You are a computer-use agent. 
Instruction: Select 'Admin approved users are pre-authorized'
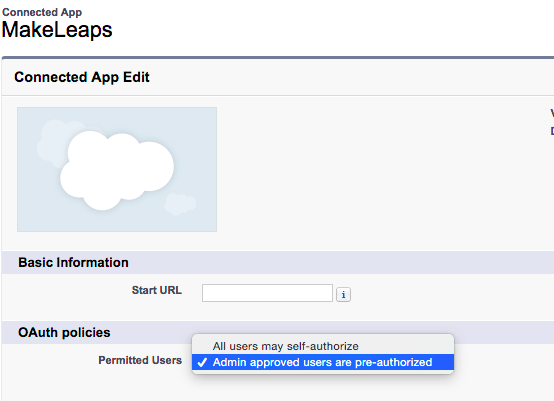coord(323,362)
